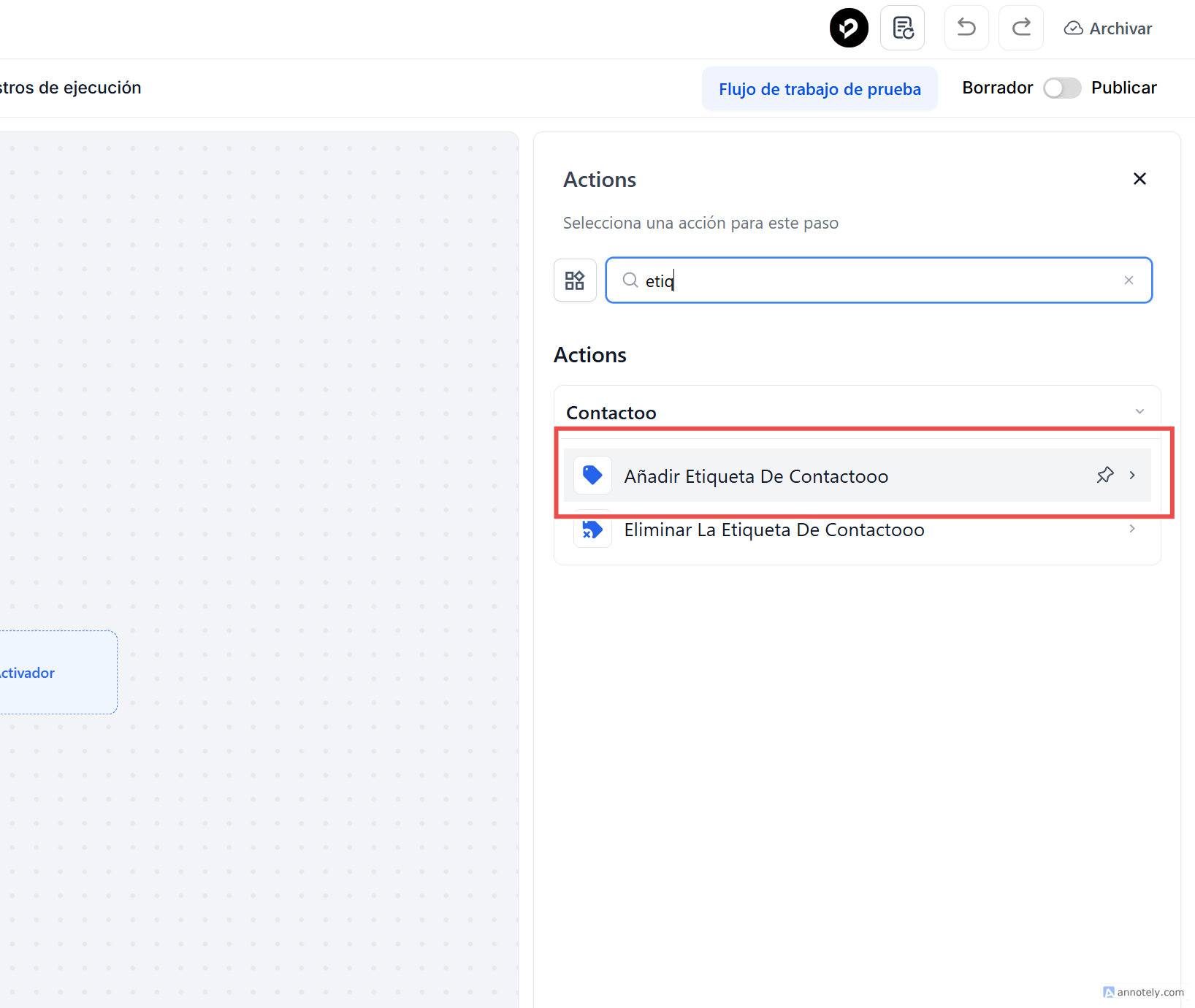
Task: Click the redo arrow icon
Action: click(x=1020, y=28)
